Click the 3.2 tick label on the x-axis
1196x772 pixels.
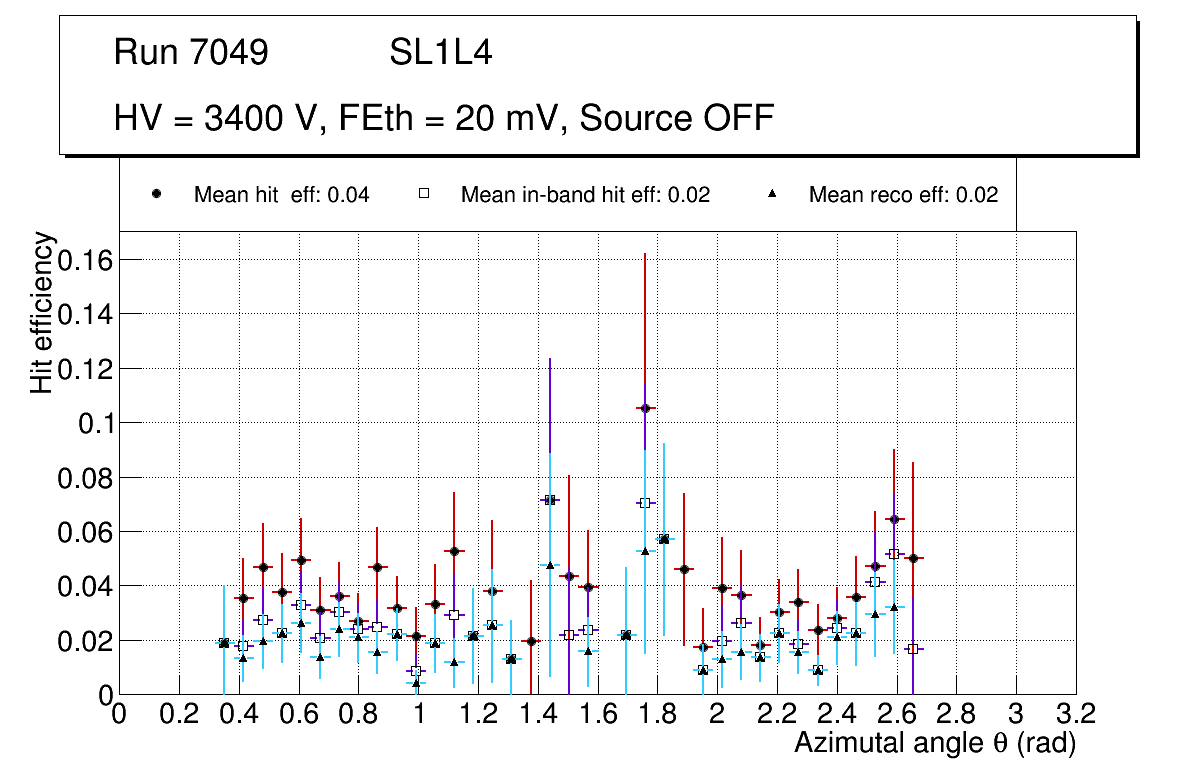1075,713
